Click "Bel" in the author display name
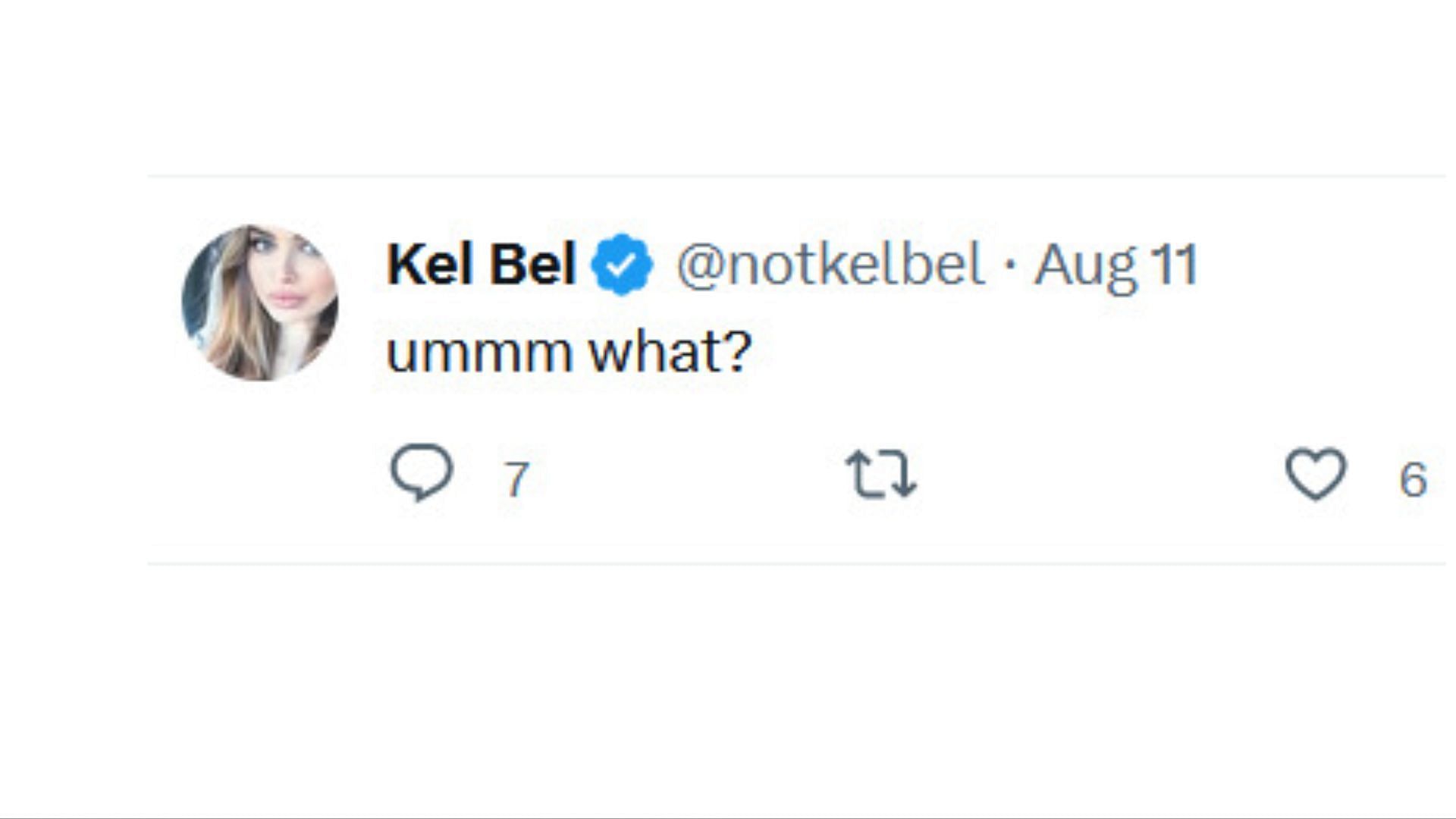1456x819 pixels. [532, 264]
